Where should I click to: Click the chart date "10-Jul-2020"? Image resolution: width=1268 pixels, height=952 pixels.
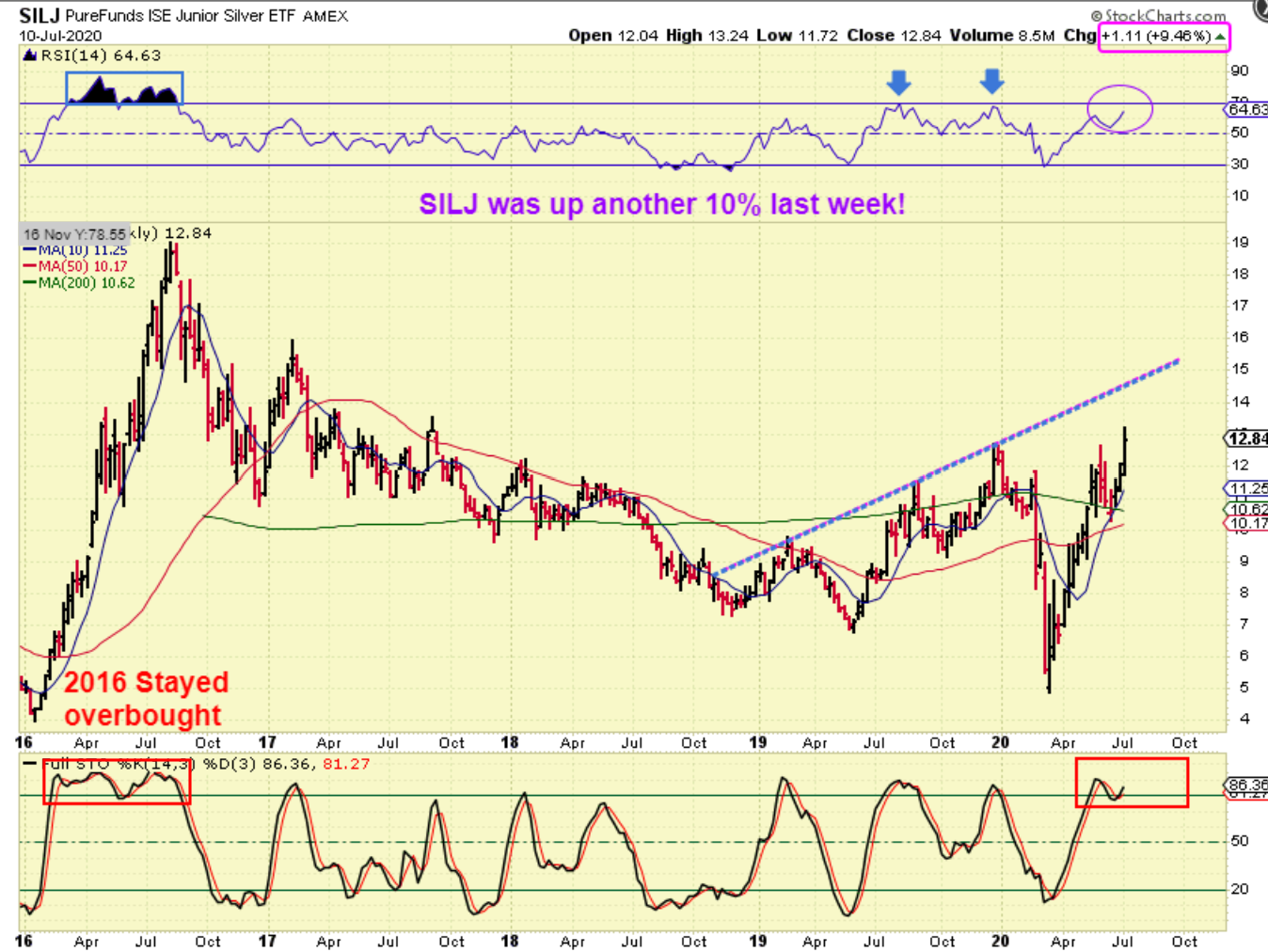(x=60, y=36)
